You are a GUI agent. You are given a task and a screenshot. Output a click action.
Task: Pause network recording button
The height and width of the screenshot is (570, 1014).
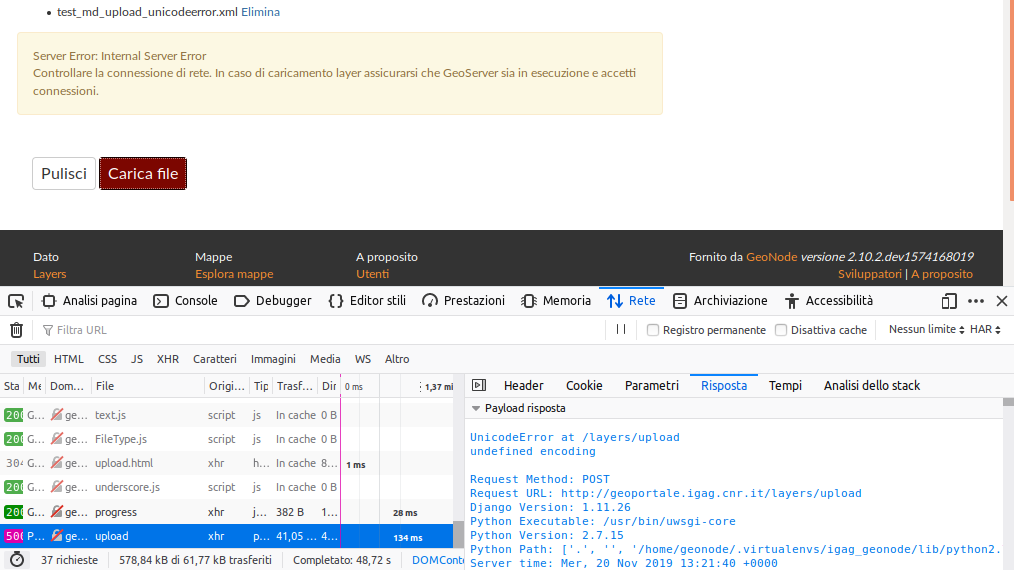(x=621, y=329)
